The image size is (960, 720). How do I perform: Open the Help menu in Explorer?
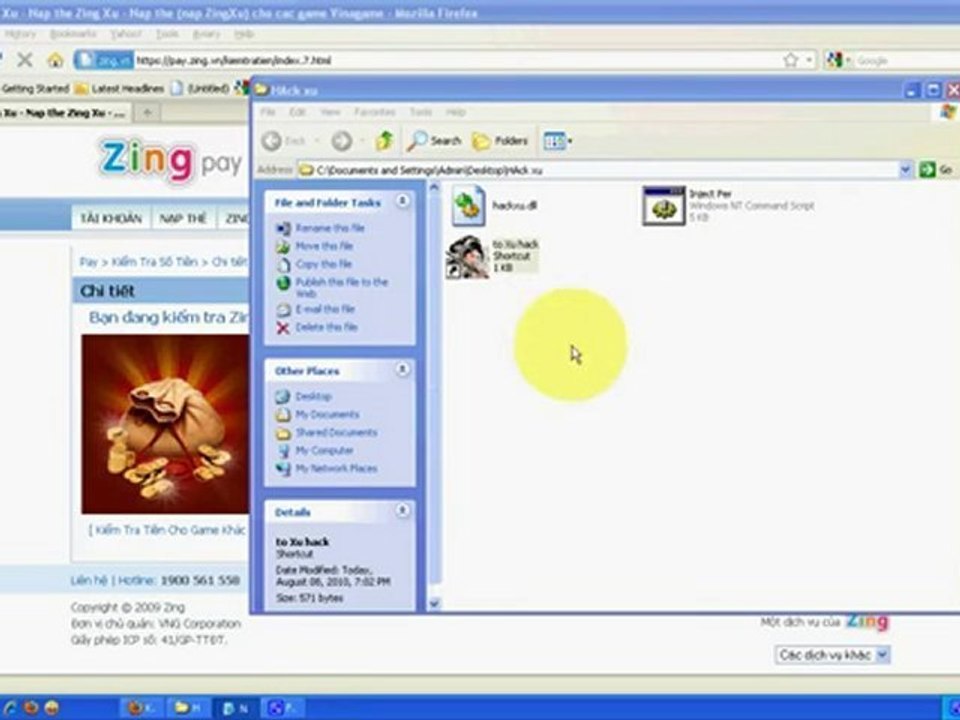(x=456, y=112)
